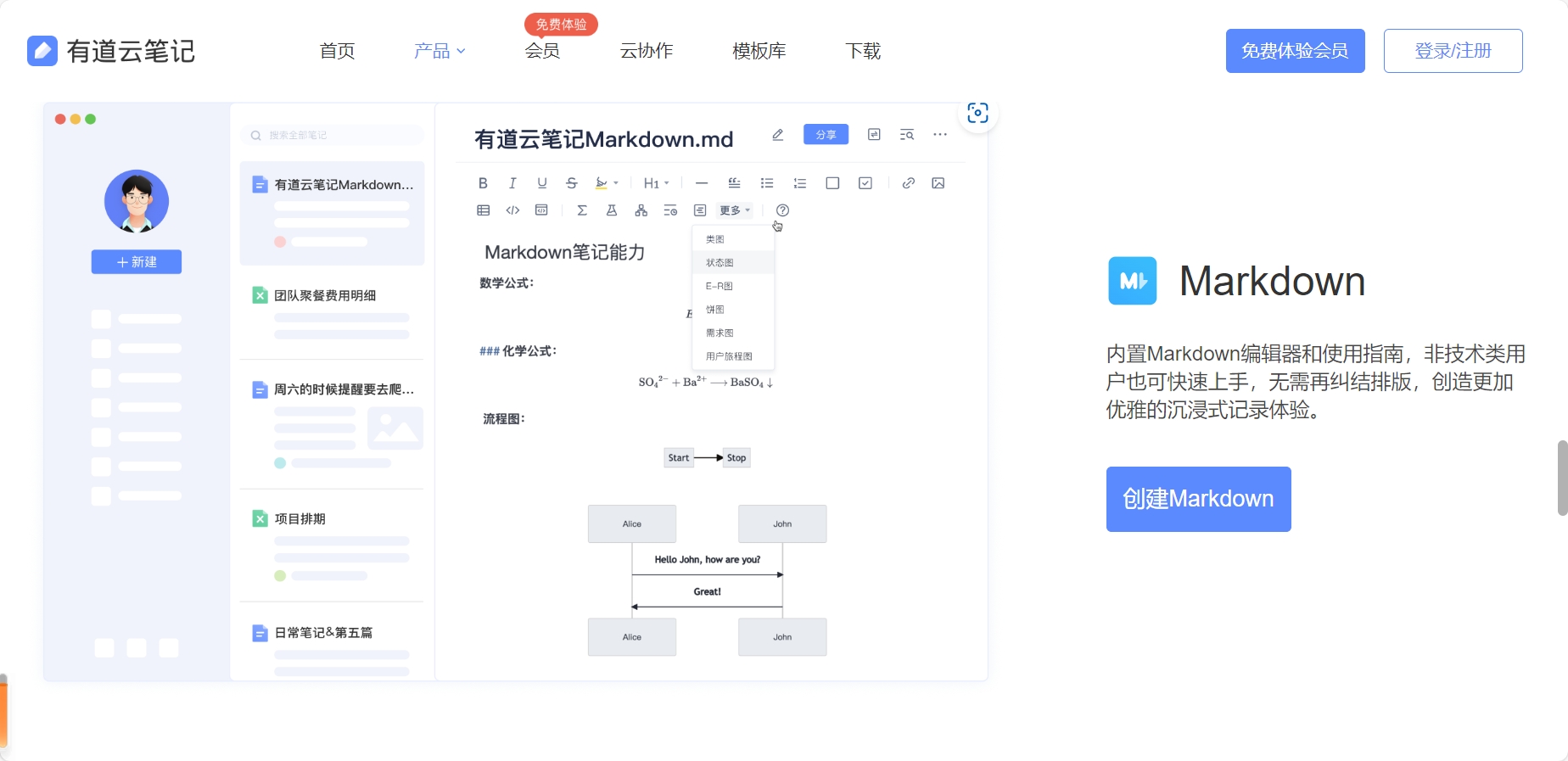The width and height of the screenshot is (1568, 761).
Task: Click the 免费体验 badge above 会员
Action: [x=562, y=25]
